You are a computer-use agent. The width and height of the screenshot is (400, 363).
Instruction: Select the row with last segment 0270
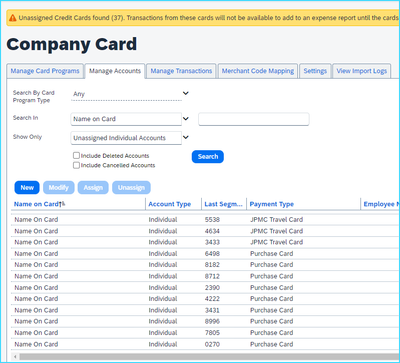coord(205,344)
